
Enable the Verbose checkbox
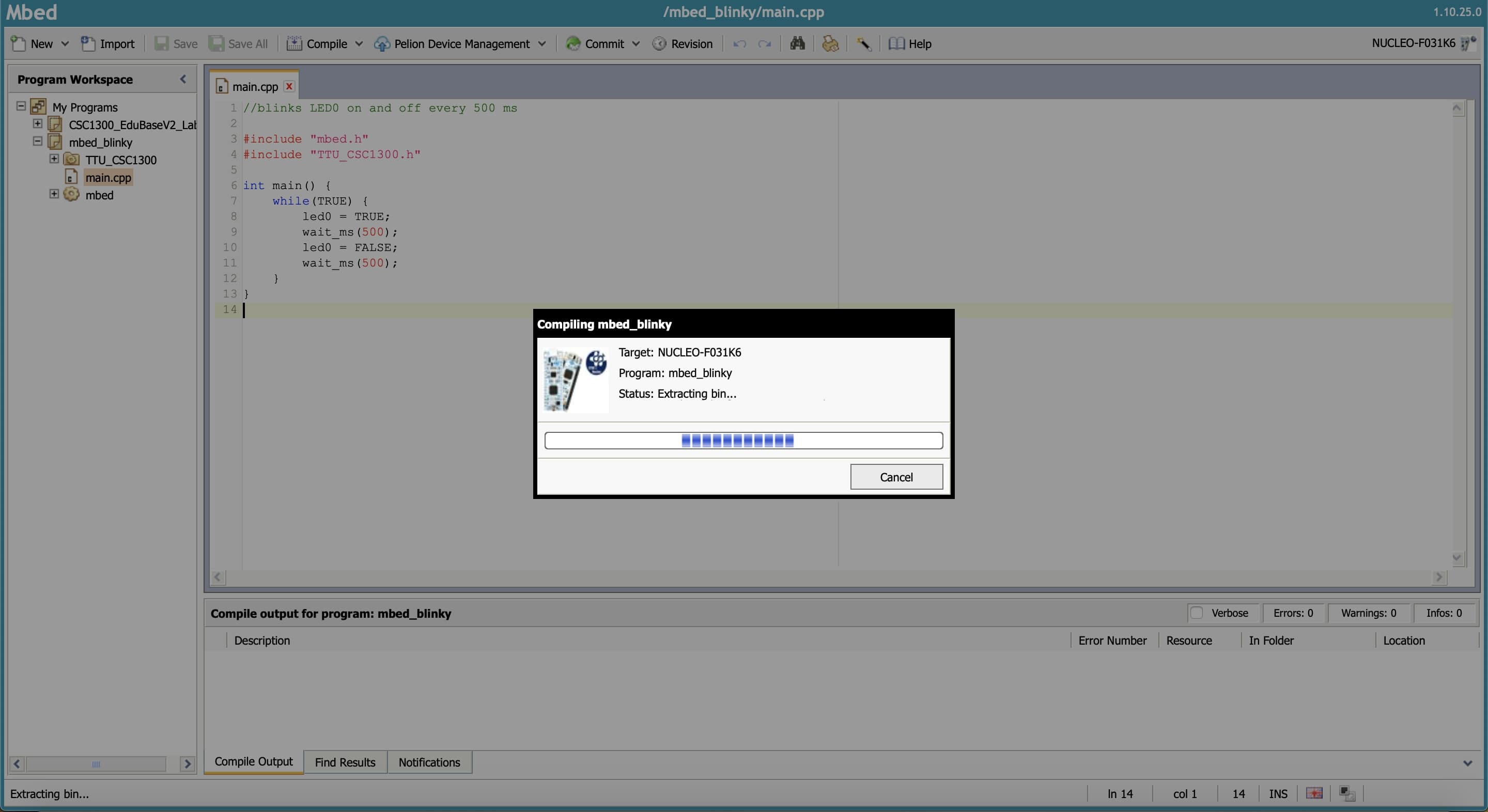1197,613
